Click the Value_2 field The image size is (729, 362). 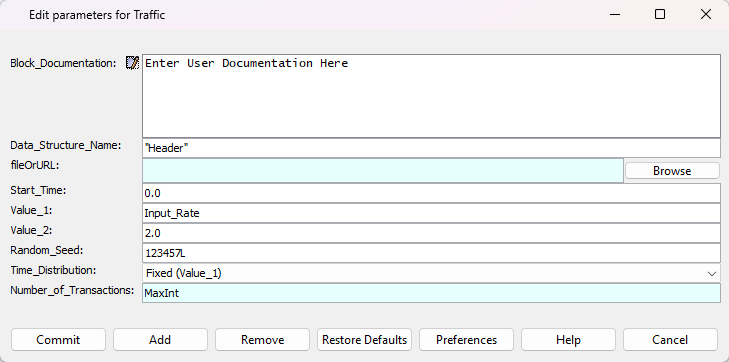coord(431,233)
